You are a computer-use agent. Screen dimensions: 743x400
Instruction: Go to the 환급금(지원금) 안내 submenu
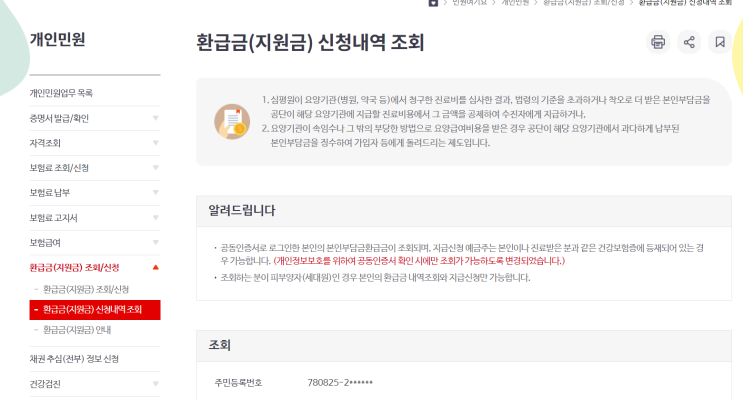77,330
